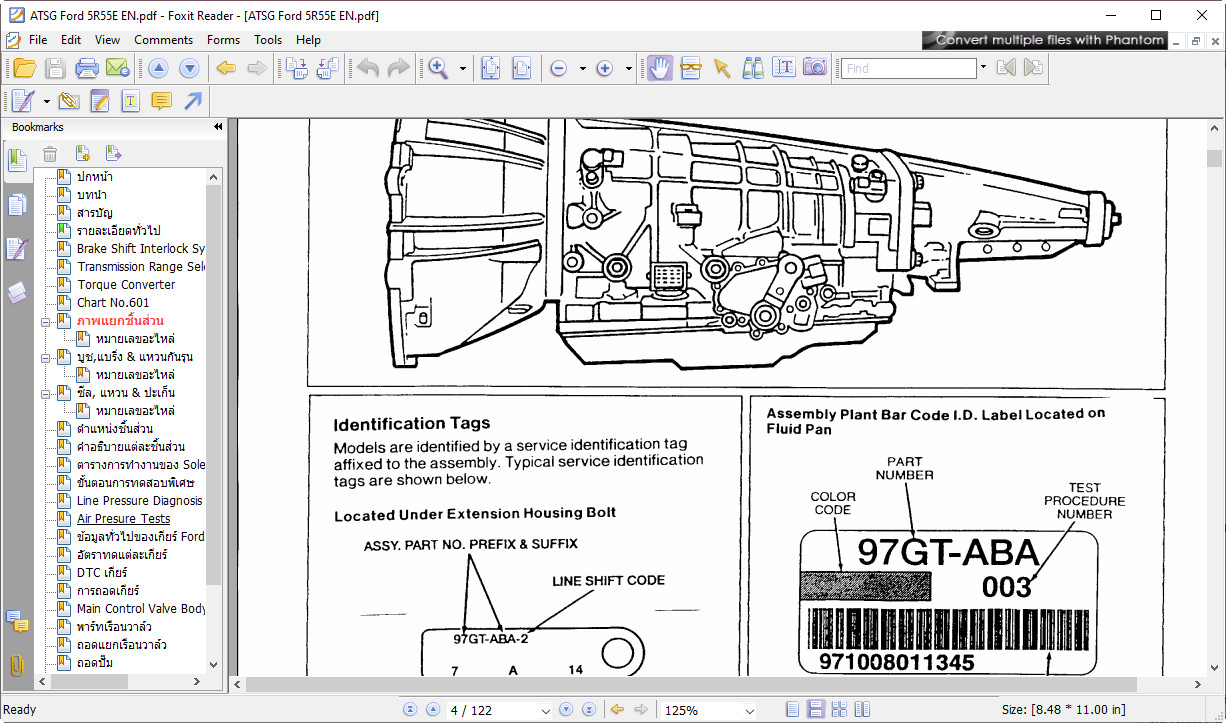Open the Comments menu
The height and width of the screenshot is (723, 1226).
point(163,40)
